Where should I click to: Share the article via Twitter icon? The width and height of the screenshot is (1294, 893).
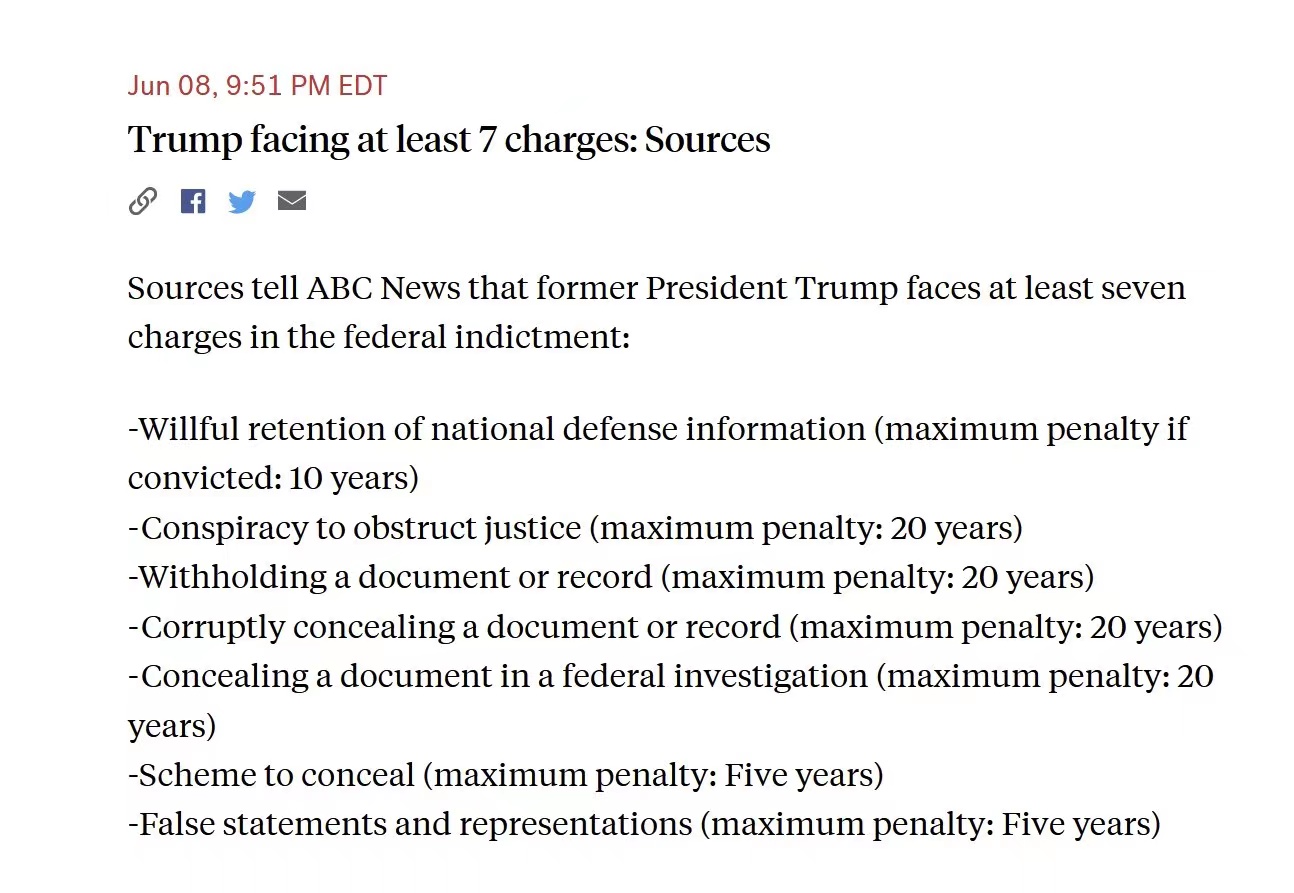(242, 202)
